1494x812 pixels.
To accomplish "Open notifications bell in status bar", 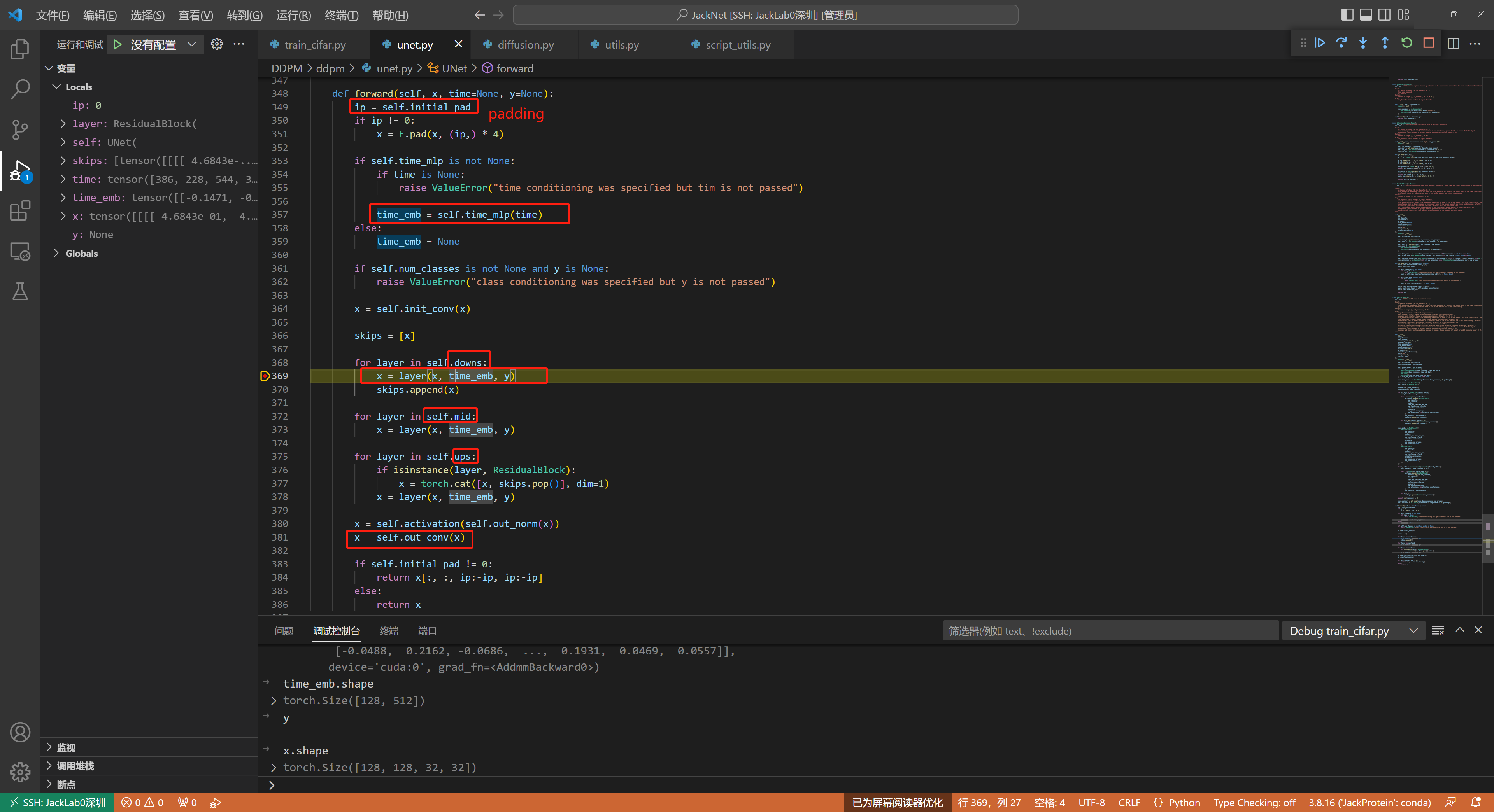I will coord(1476,803).
